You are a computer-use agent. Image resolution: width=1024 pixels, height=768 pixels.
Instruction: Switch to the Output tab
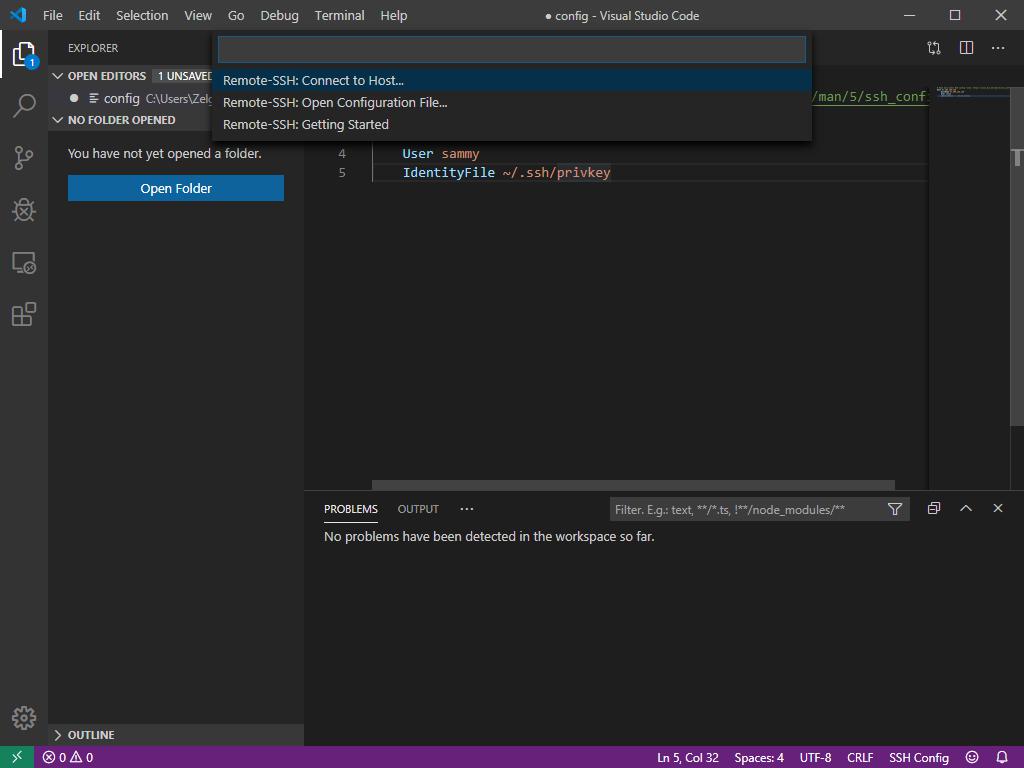(x=418, y=509)
